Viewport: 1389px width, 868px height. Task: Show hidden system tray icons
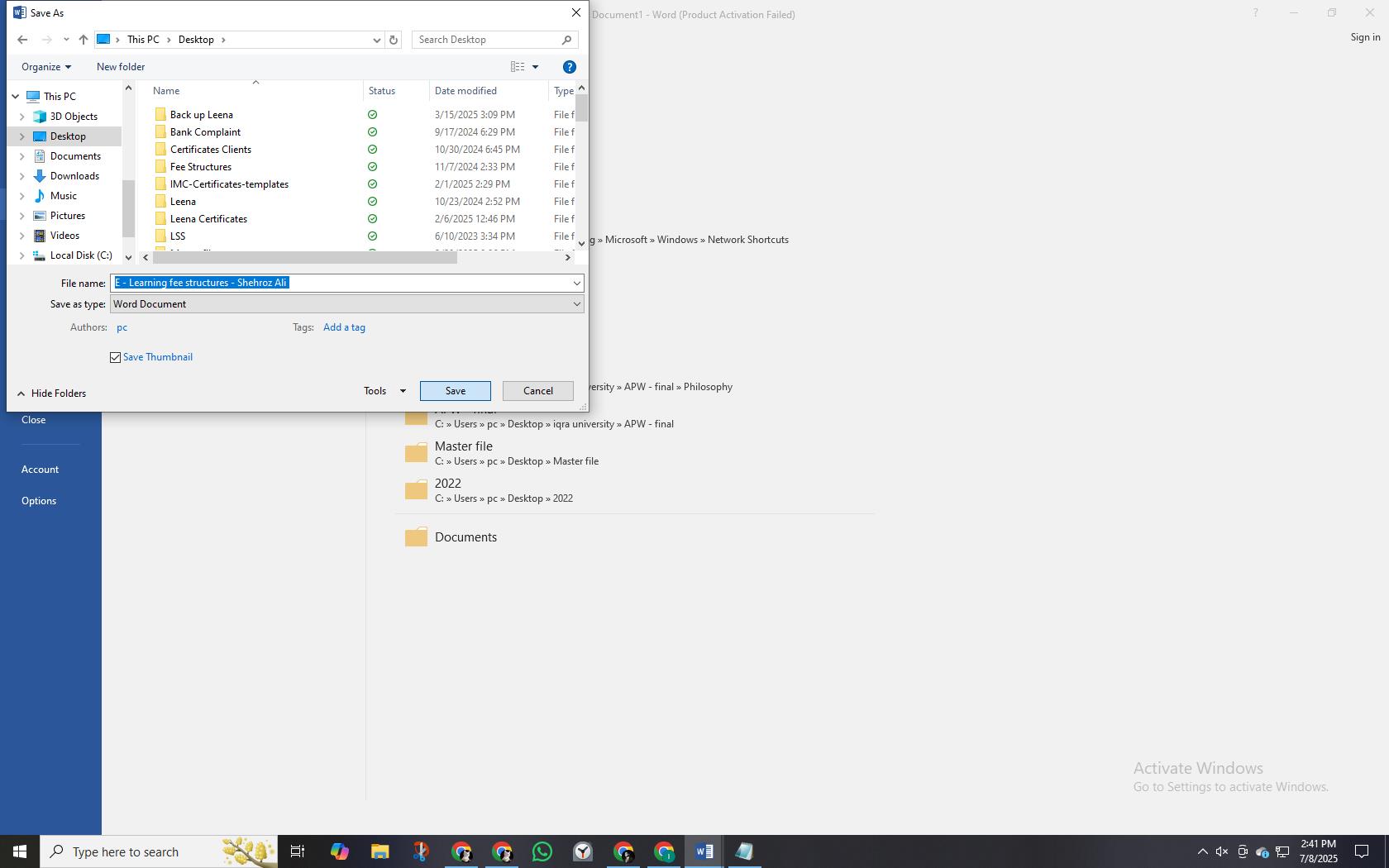click(x=1202, y=851)
